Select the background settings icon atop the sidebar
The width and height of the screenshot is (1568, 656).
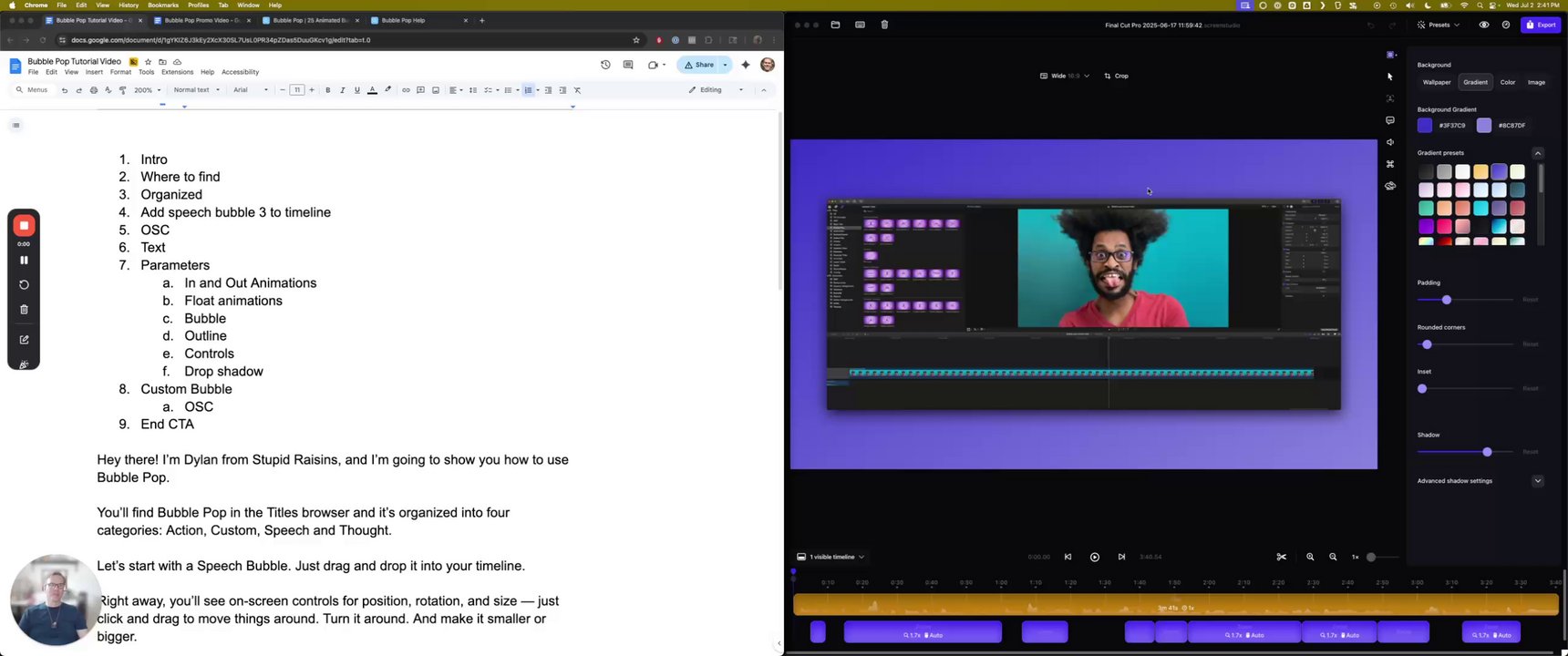pos(1390,55)
